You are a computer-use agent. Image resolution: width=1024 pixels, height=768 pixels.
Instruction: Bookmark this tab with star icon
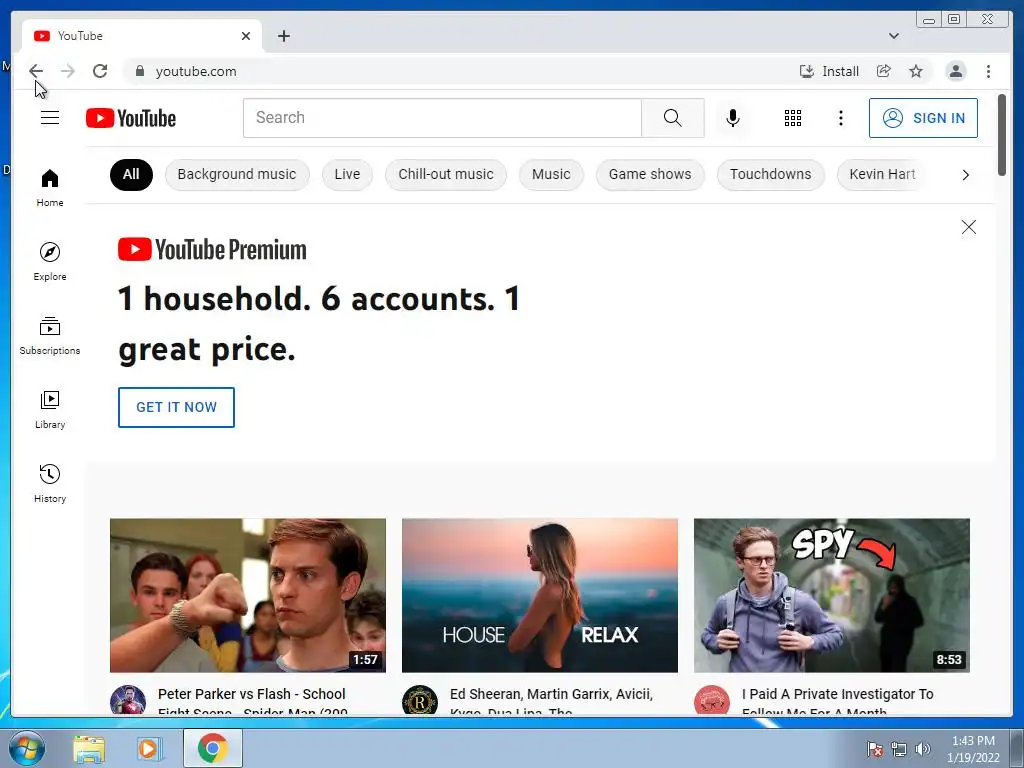(x=916, y=71)
